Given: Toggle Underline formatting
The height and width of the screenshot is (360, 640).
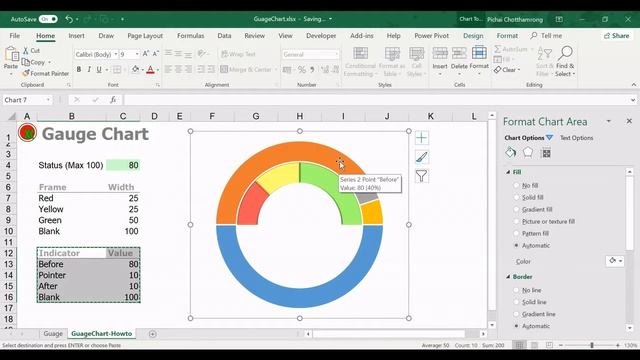Looking at the screenshot, I should [99, 70].
